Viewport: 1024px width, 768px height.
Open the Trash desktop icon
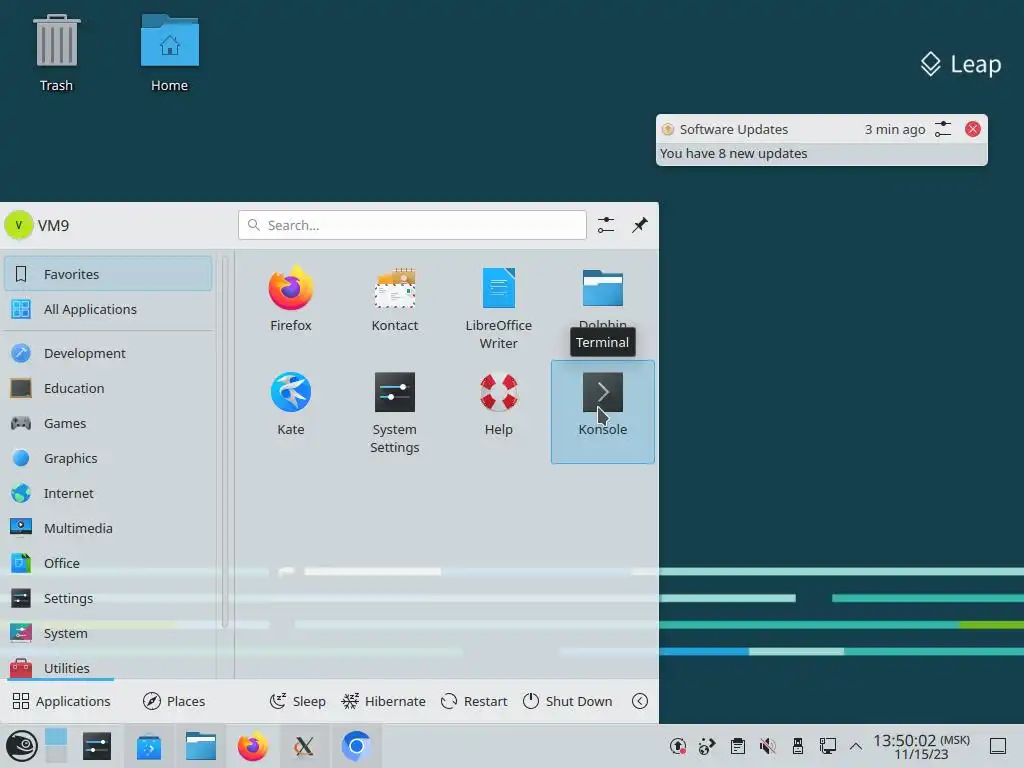pos(56,54)
